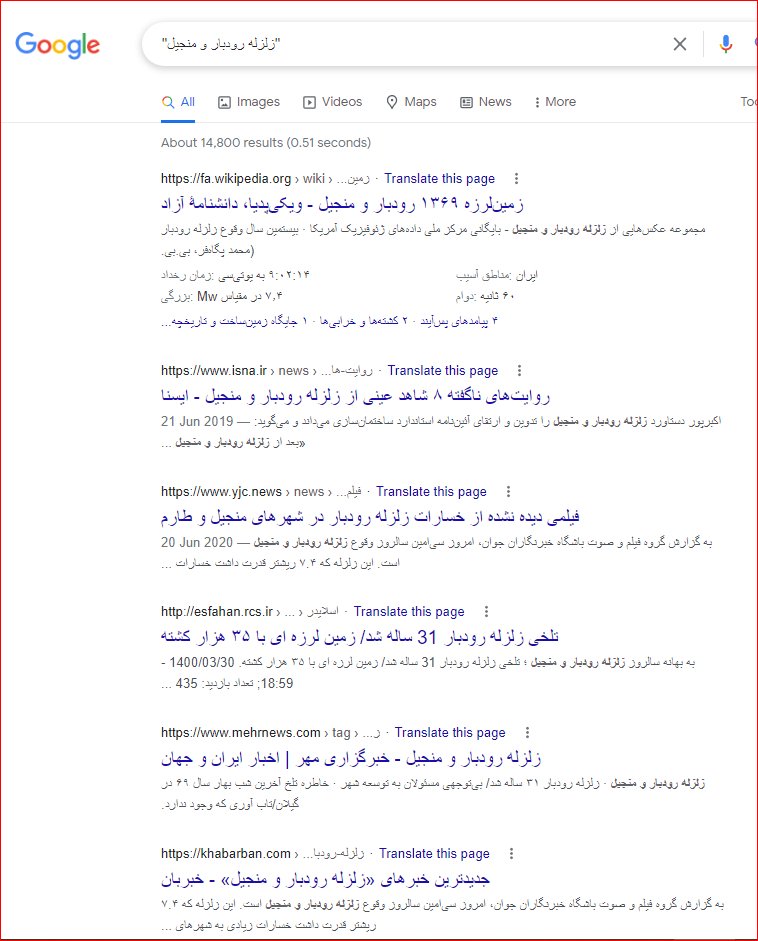Image resolution: width=758 pixels, height=941 pixels.
Task: Open options menu for esfahan.rcs.ir result
Action: tap(486, 612)
